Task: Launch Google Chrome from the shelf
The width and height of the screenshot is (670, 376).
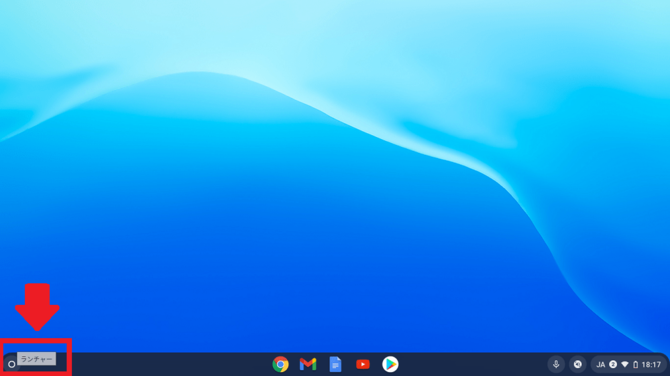Action: pyautogui.click(x=280, y=364)
